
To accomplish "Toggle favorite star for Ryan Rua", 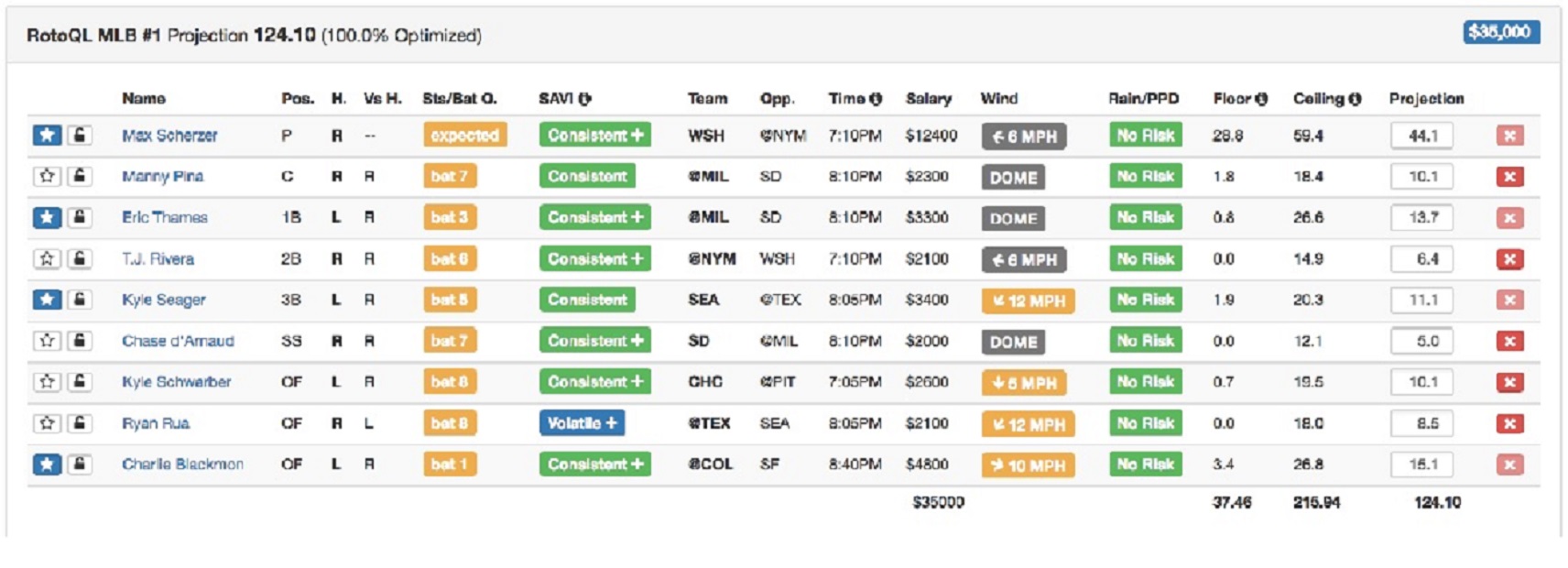I will point(47,423).
